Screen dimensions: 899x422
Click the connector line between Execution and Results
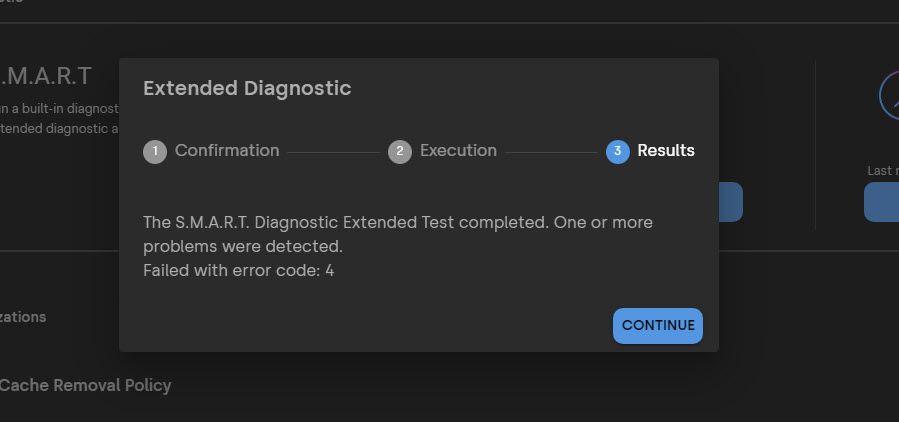click(x=550, y=152)
